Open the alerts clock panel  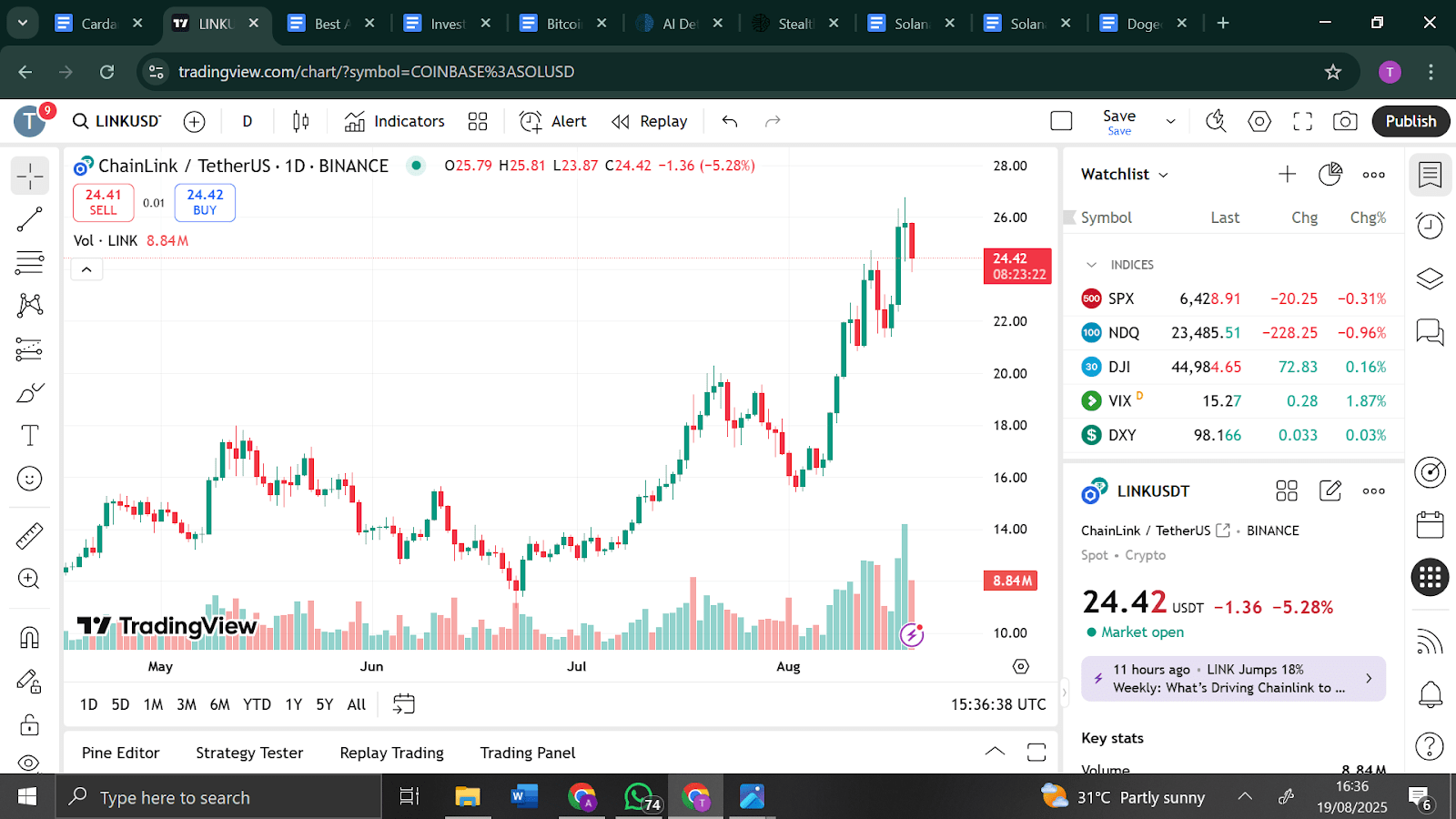coord(1431,225)
